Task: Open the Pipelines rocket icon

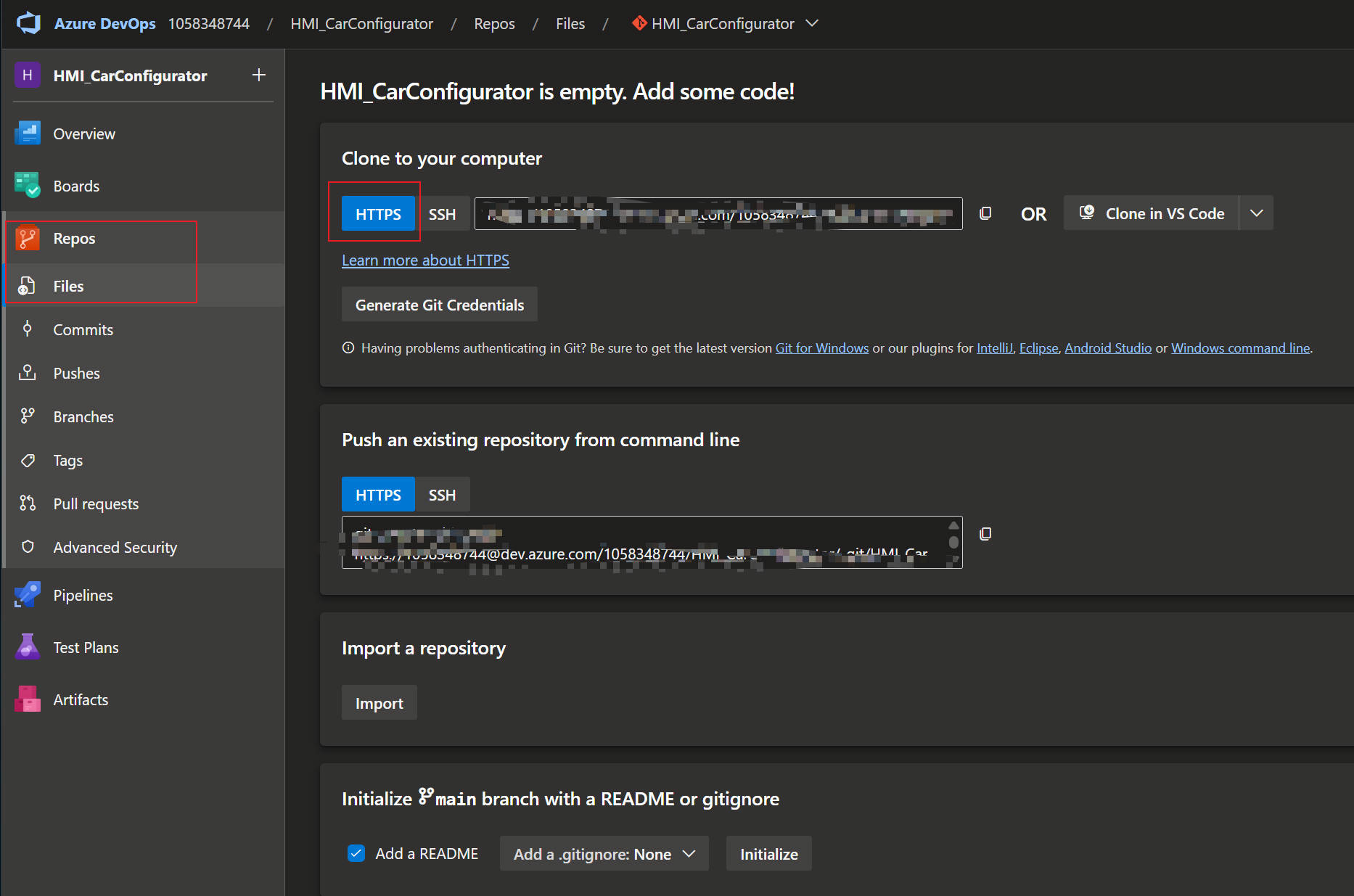Action: pos(28,595)
